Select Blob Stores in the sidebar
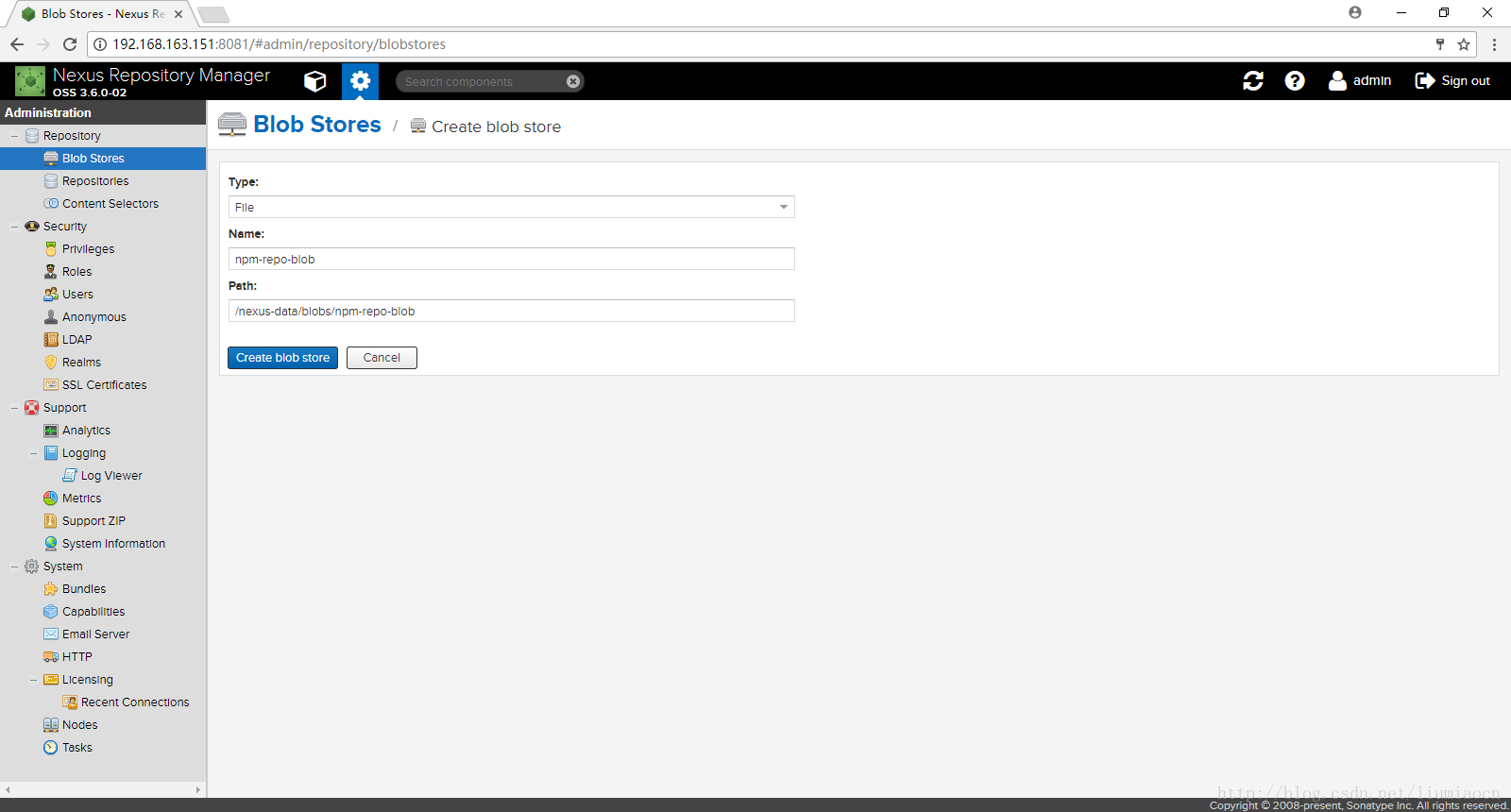 coord(103,159)
